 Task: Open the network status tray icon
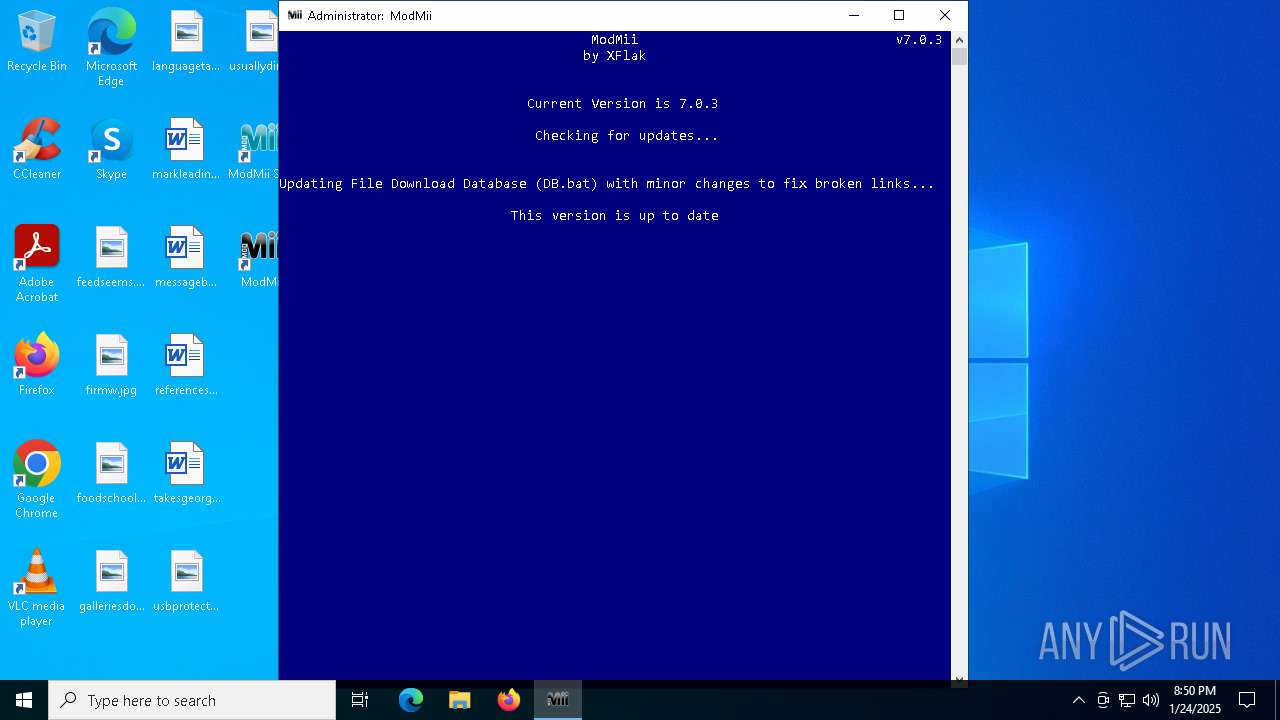[x=1127, y=700]
